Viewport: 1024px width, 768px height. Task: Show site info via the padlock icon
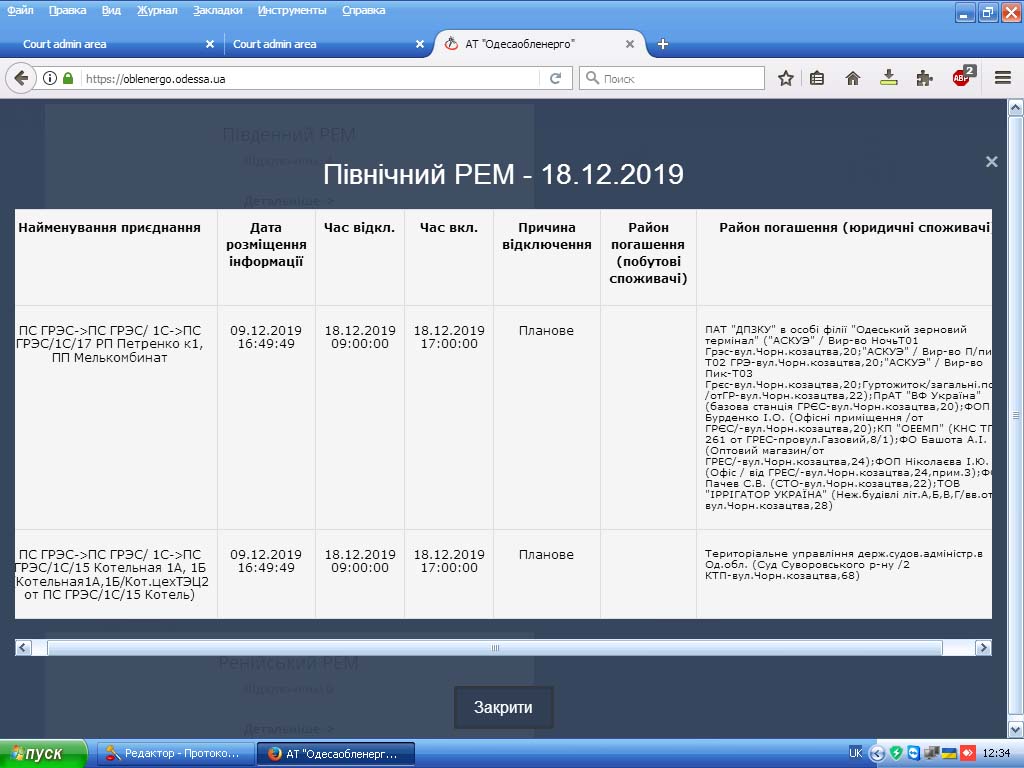[68, 78]
